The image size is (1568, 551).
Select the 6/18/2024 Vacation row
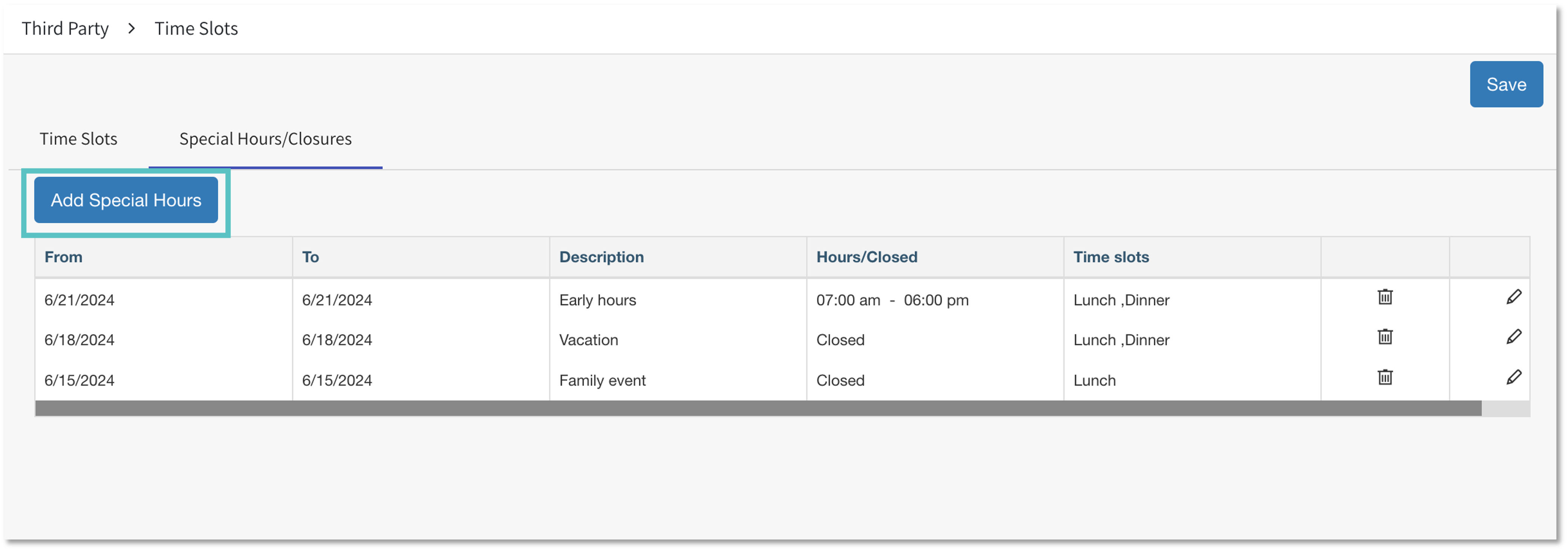589,340
